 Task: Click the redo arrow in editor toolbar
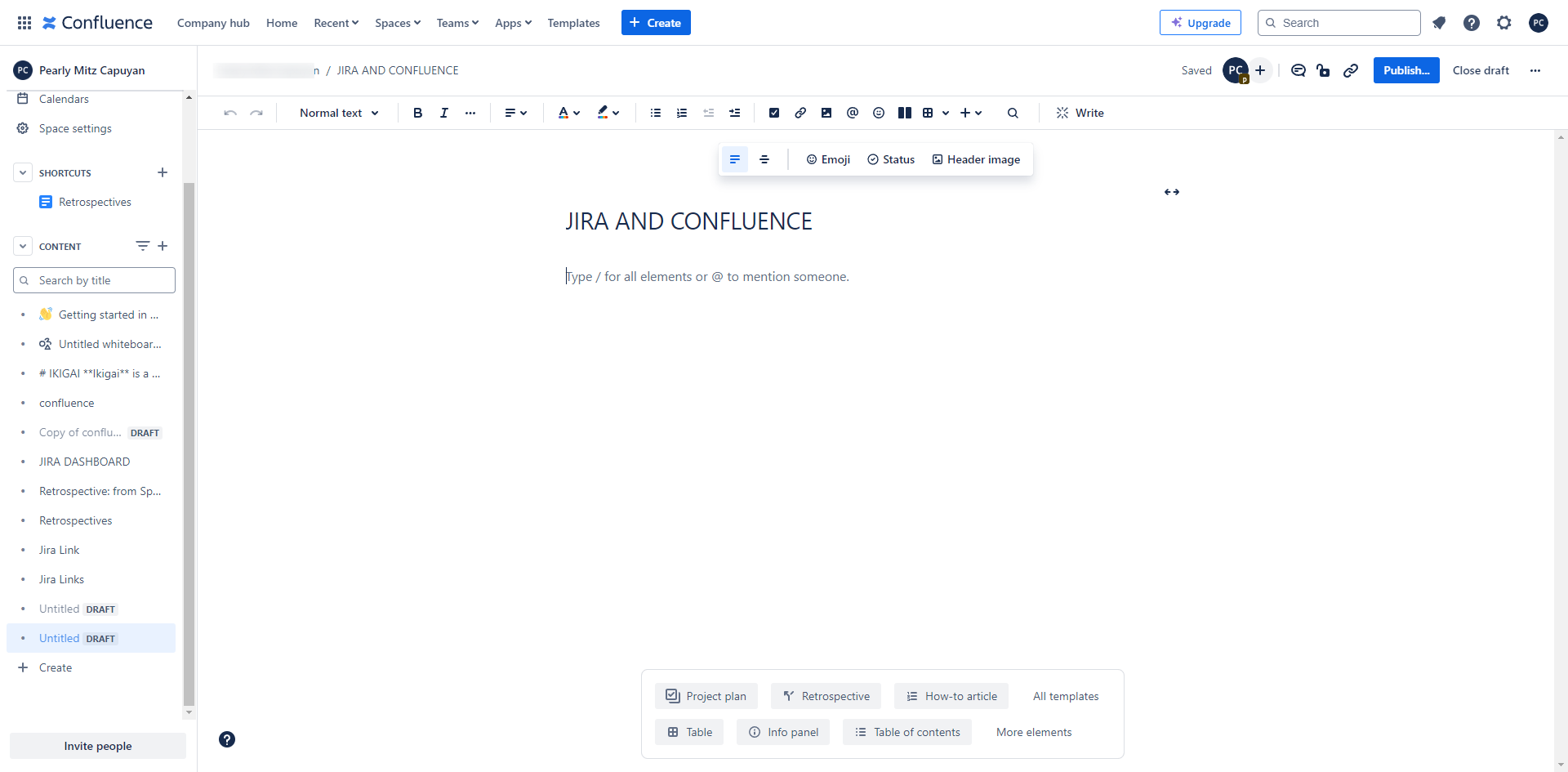pos(256,113)
